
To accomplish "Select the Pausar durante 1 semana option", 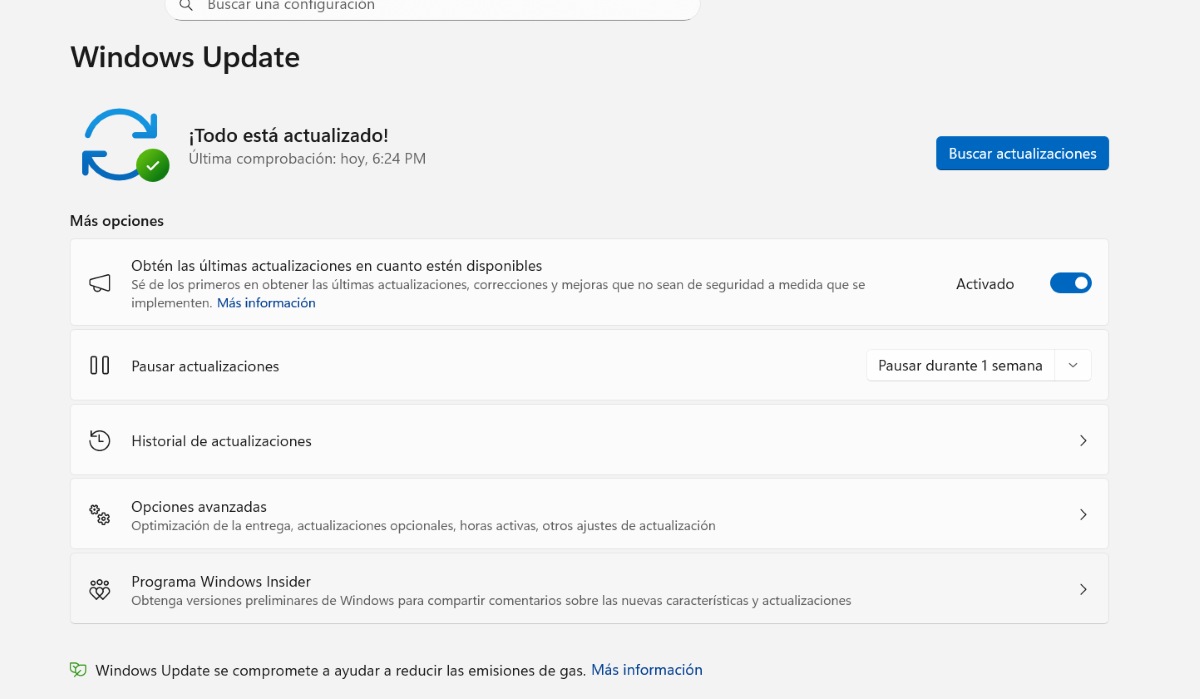I will click(x=959, y=365).
